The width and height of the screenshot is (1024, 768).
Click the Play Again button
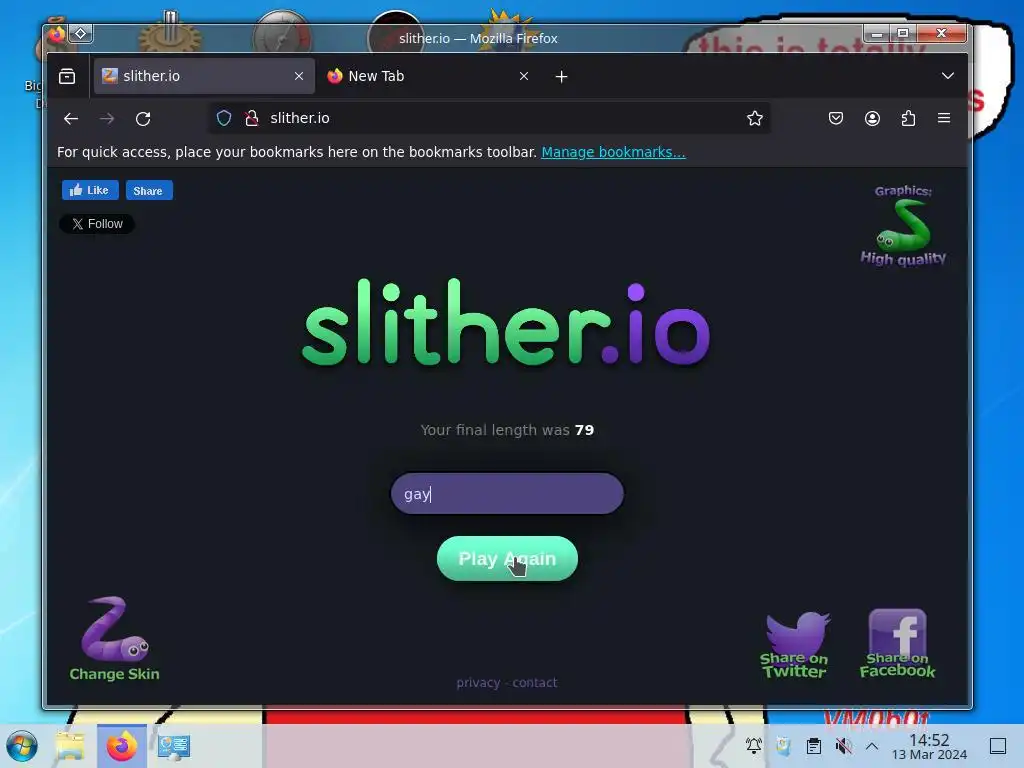point(507,558)
